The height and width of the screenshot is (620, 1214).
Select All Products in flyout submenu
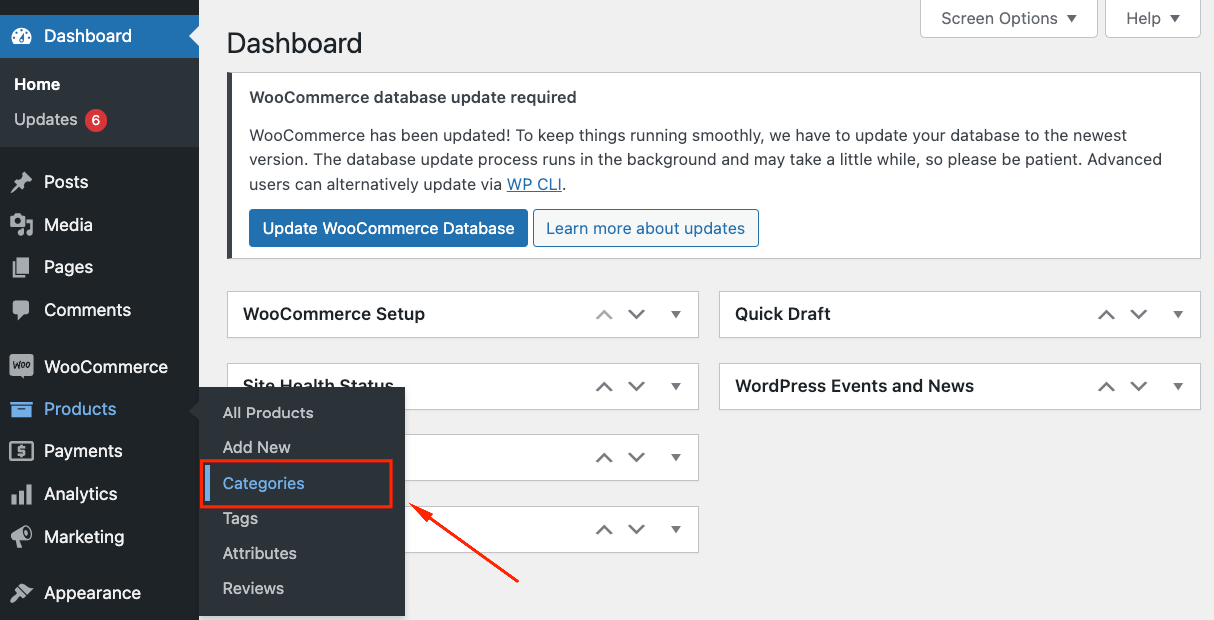tap(268, 413)
